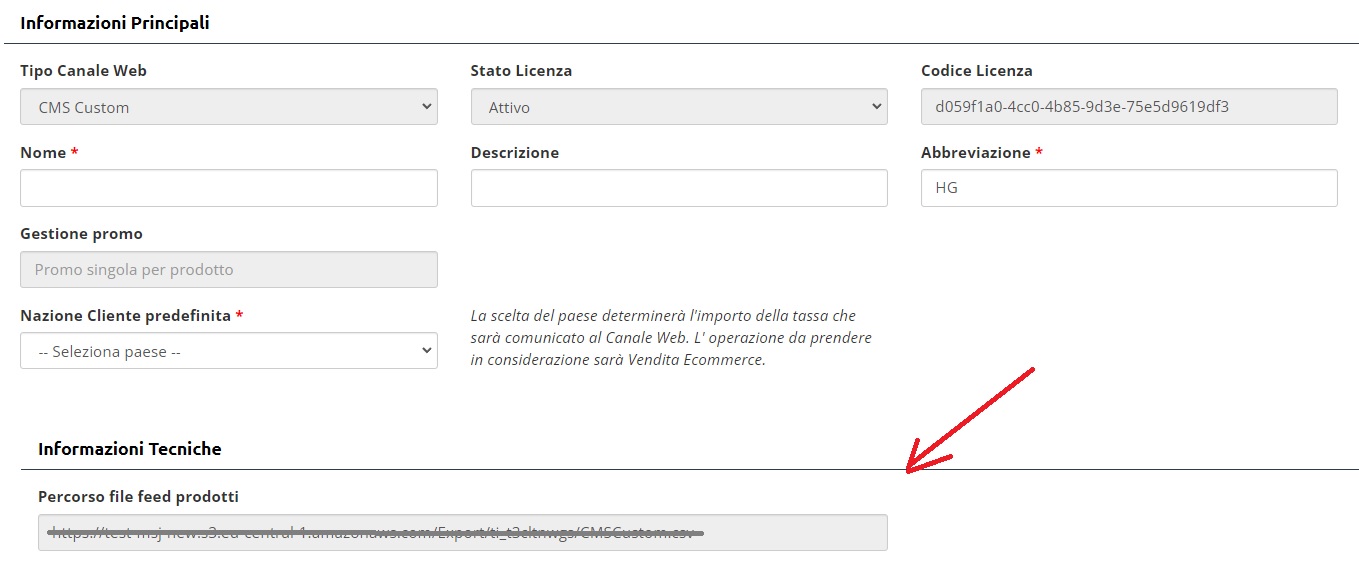Image resolution: width=1359 pixels, height=582 pixels.
Task: Click the Gestione promo disabled field
Action: tap(228, 270)
